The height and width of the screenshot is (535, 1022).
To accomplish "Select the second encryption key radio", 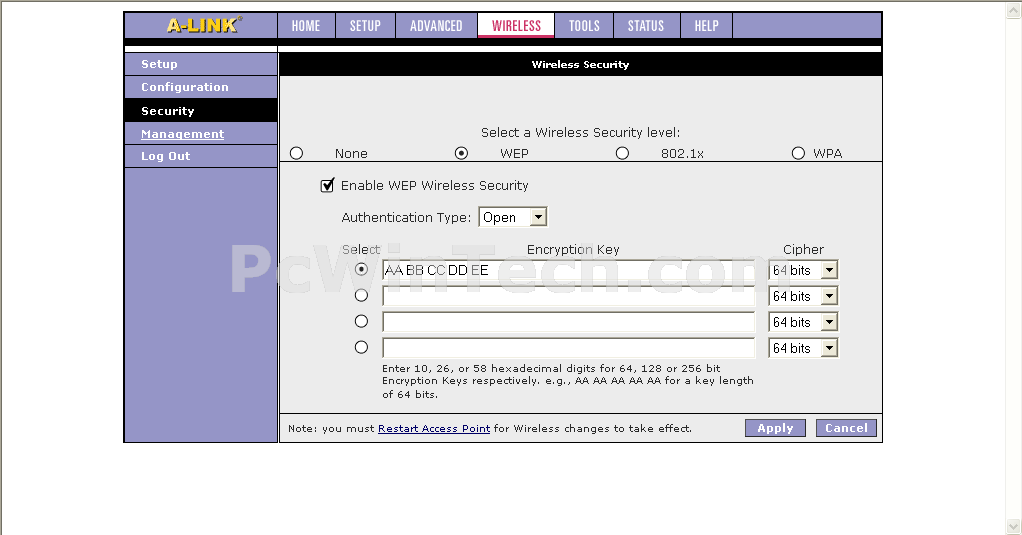I will pyautogui.click(x=361, y=295).
